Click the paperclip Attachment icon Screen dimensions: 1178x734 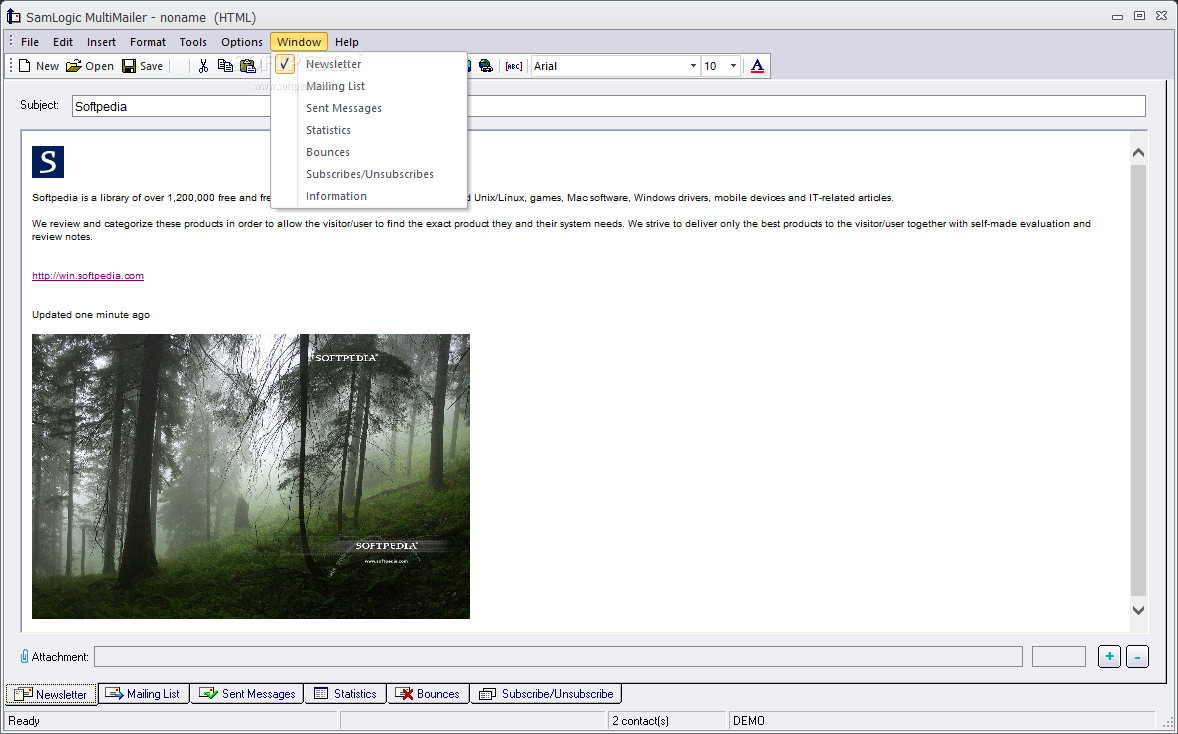(x=25, y=657)
